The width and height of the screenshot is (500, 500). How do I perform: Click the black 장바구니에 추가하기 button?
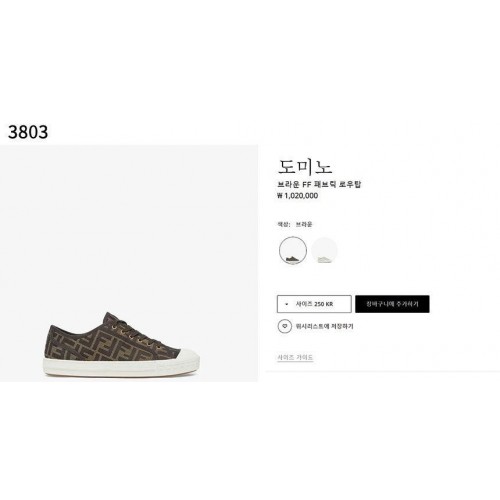pos(392,304)
